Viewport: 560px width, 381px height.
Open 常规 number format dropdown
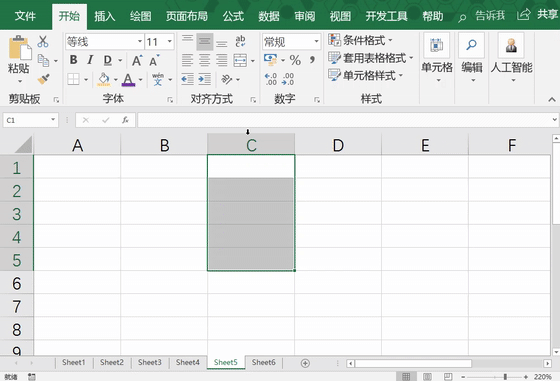tap(316, 42)
